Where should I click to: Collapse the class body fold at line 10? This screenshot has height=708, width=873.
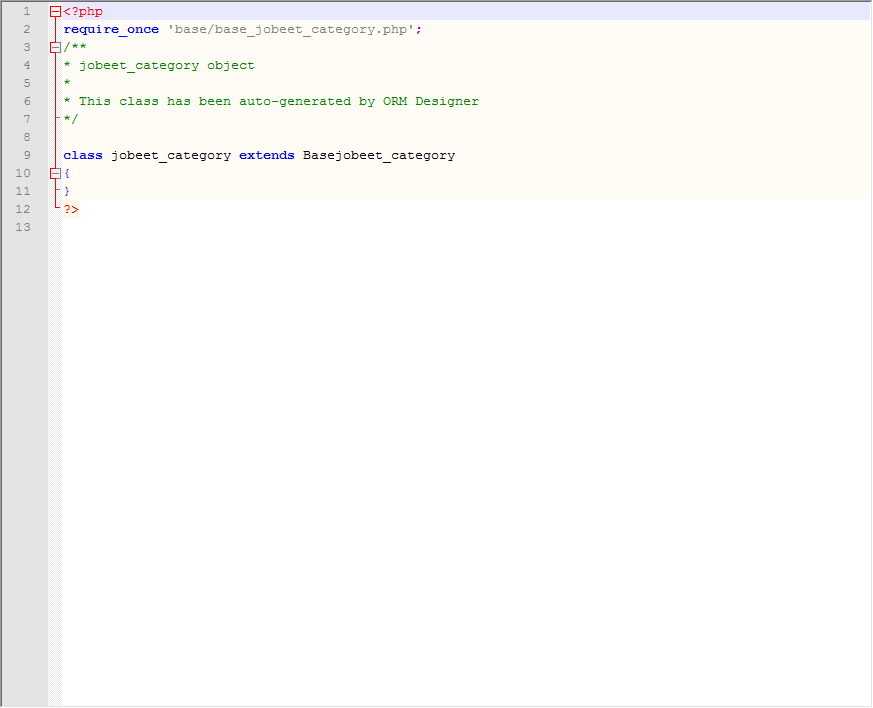click(x=55, y=174)
